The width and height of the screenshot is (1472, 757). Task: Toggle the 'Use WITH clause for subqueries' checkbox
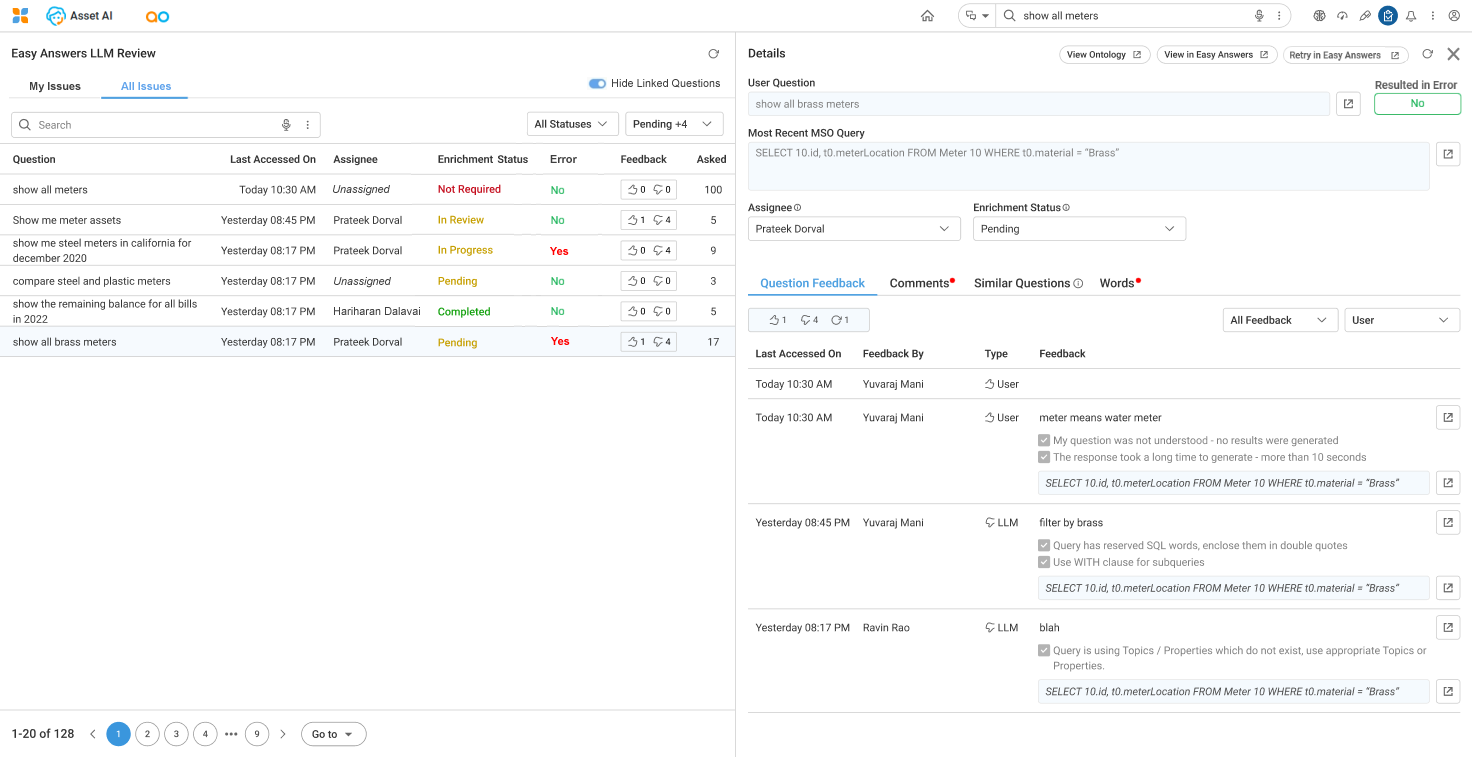(x=1045, y=563)
